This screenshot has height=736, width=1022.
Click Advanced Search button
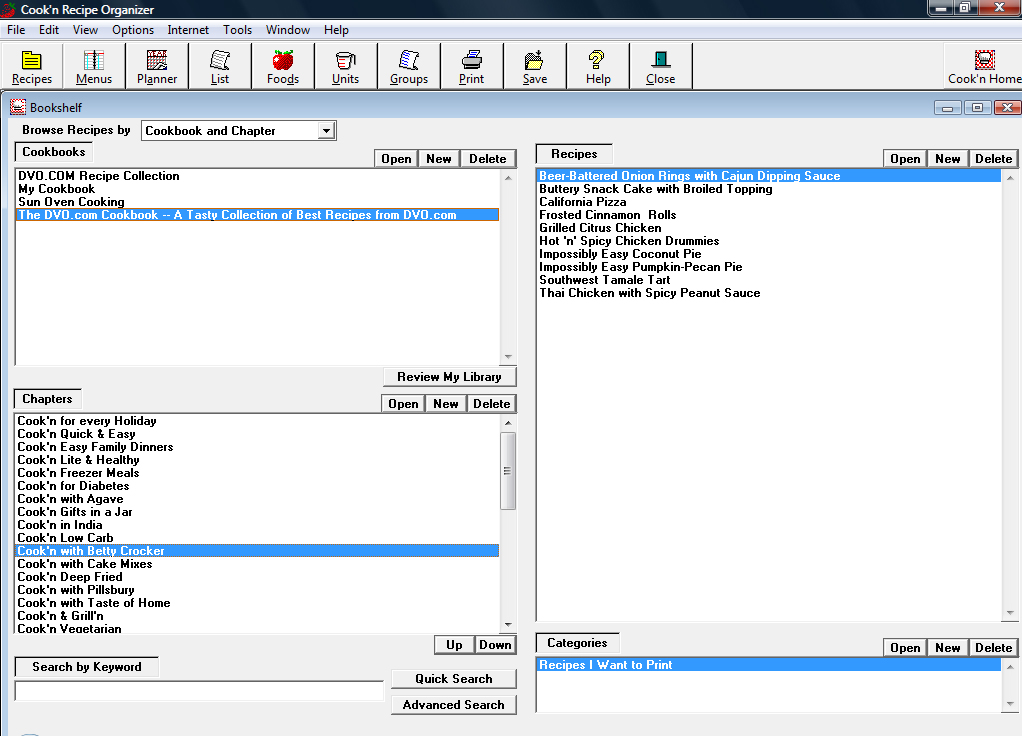454,705
